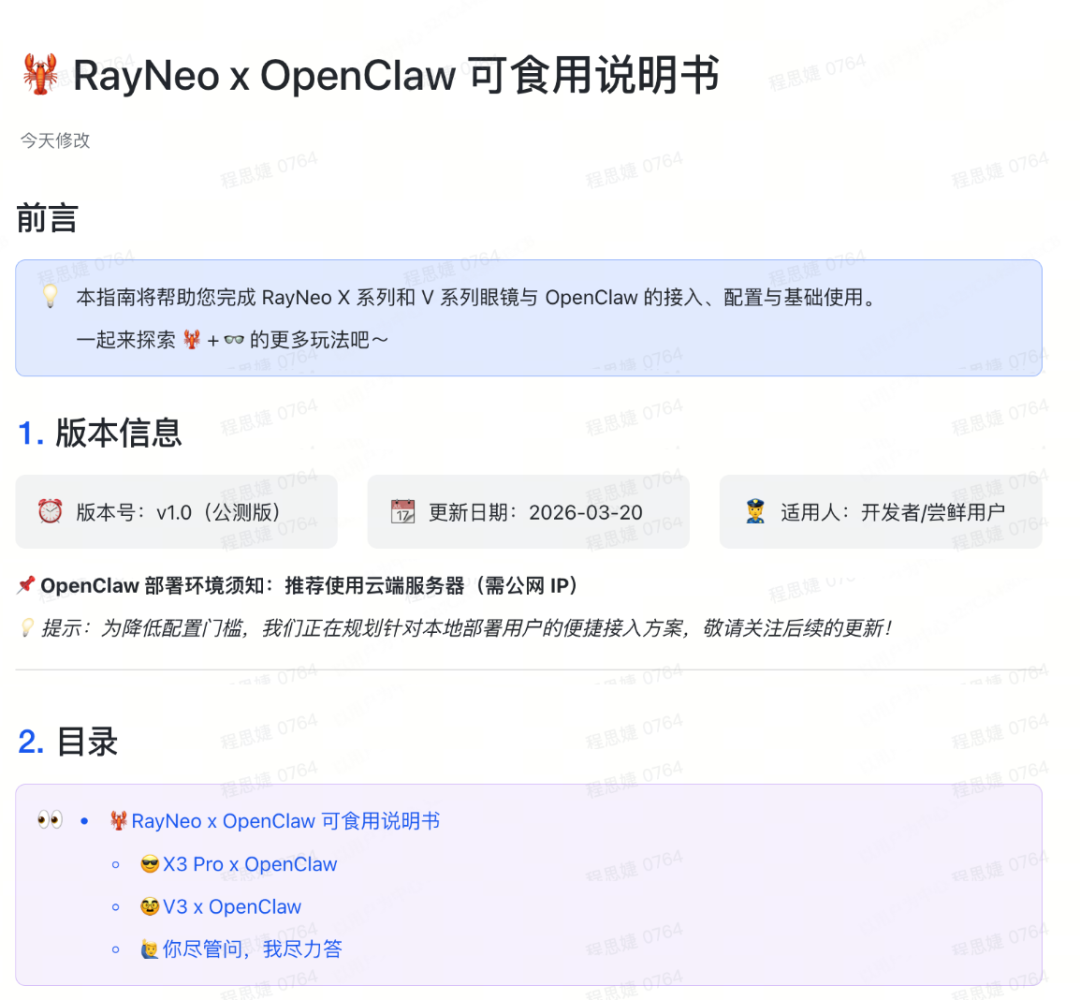Click the 2. 目录 heading
This screenshot has height=1000, width=1080.
coord(68,741)
